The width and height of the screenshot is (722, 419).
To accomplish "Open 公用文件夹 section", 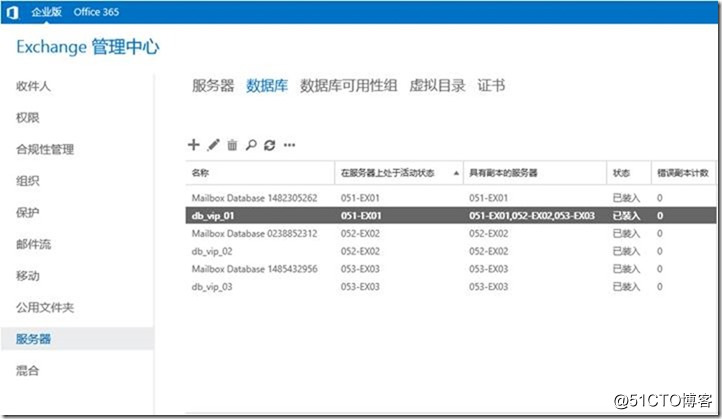I will pos(45,308).
